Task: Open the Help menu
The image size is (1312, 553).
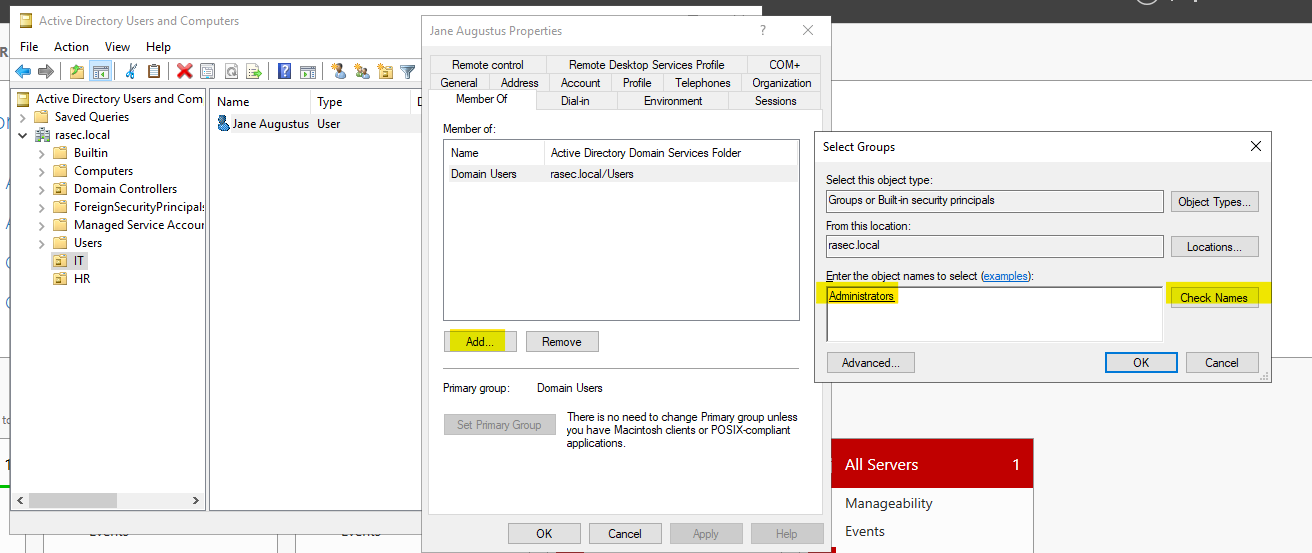Action: click(158, 47)
